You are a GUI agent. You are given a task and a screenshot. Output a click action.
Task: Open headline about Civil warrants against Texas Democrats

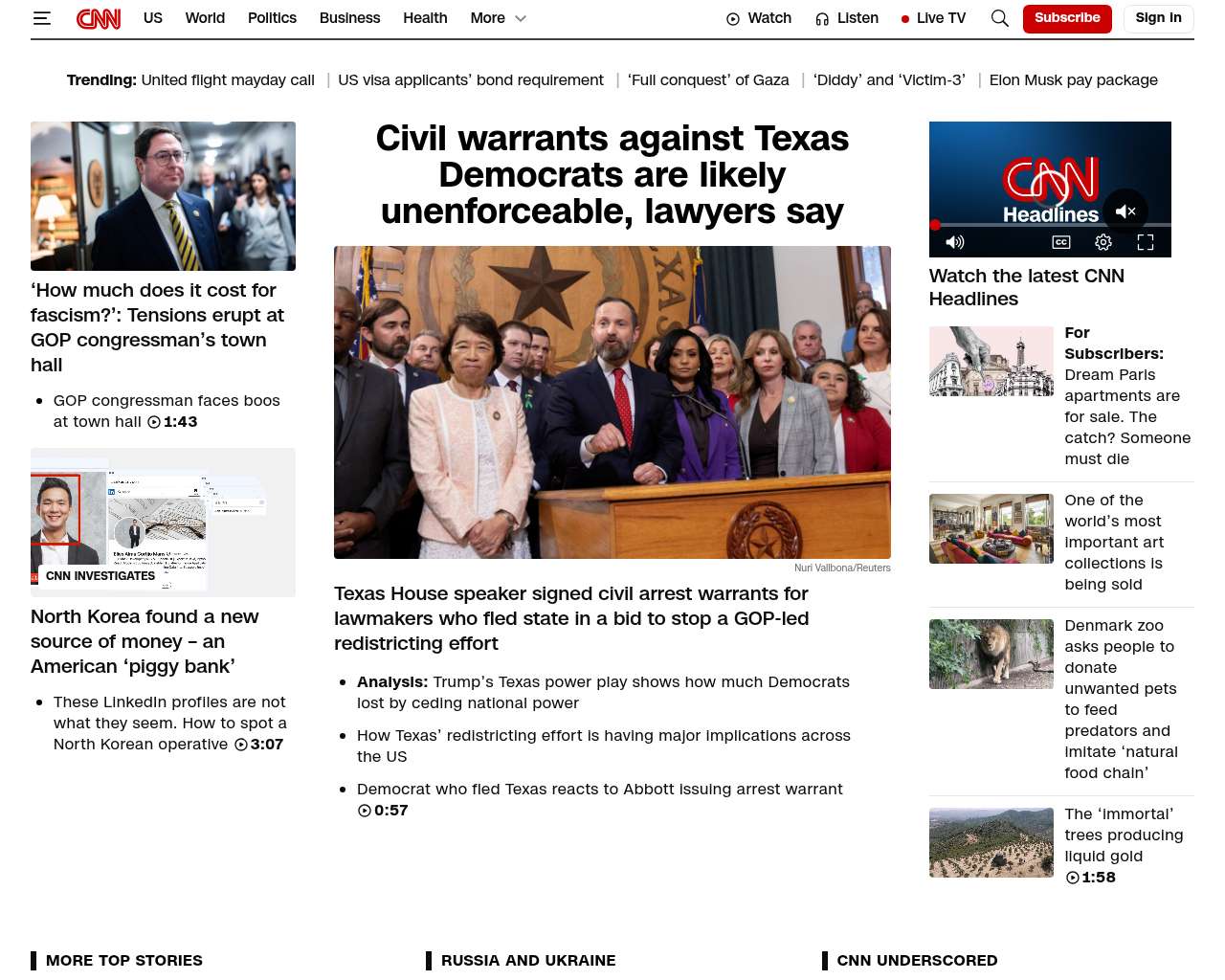tap(612, 175)
